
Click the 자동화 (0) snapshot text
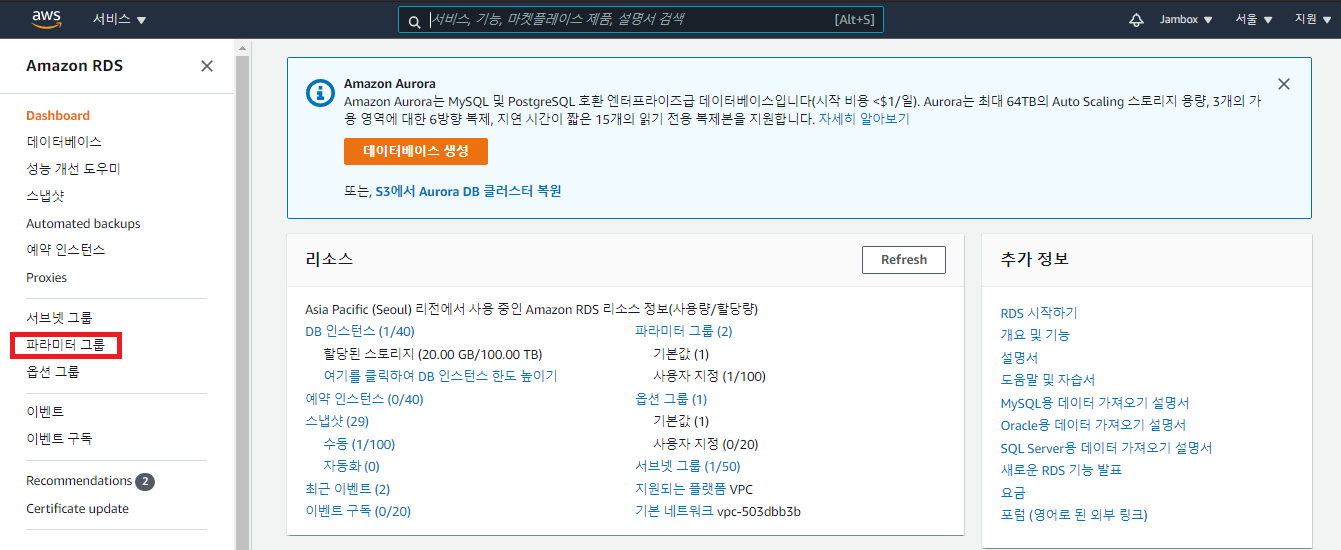click(x=351, y=467)
